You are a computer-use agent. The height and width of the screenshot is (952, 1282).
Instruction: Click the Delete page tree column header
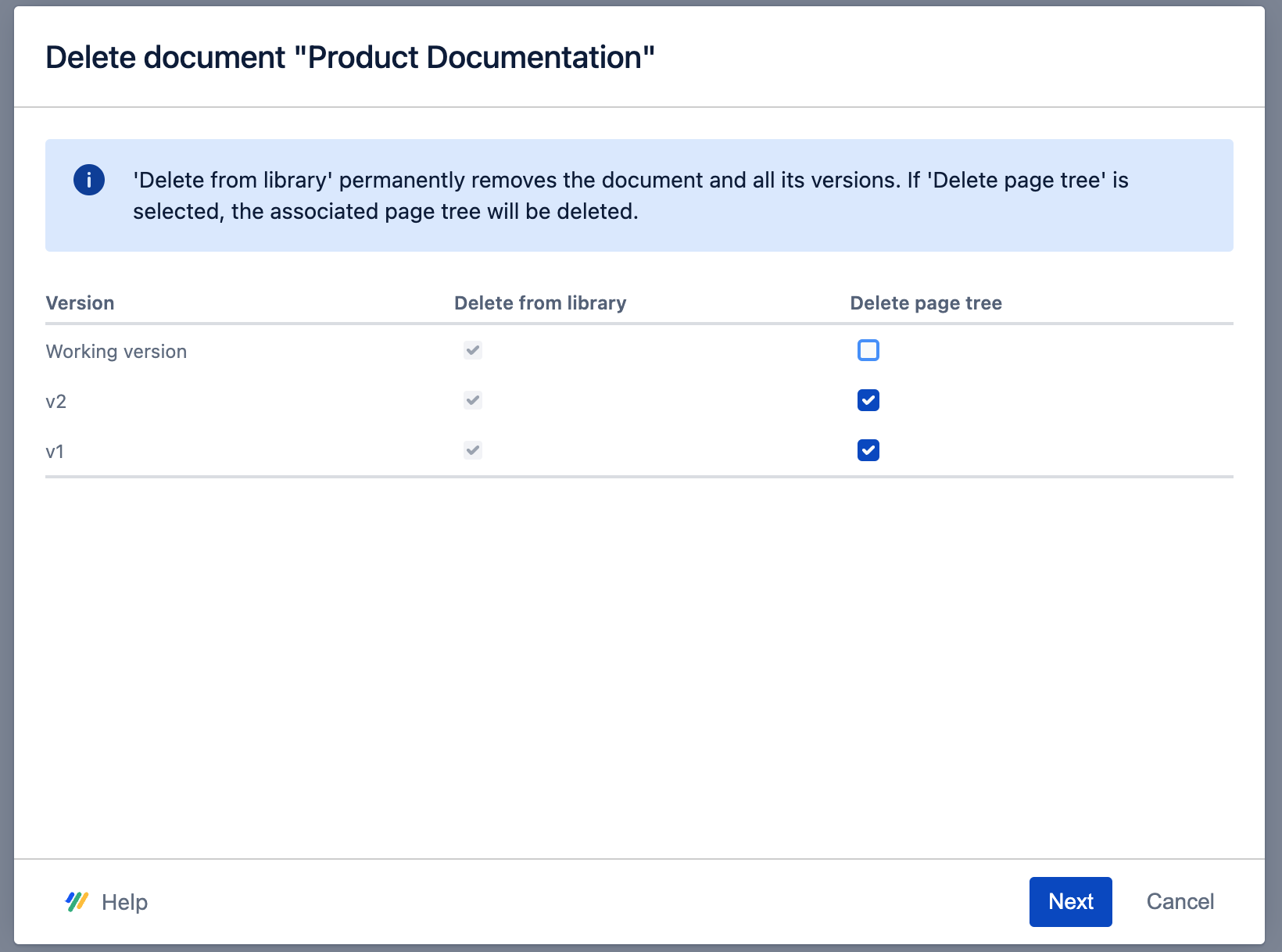click(x=926, y=302)
